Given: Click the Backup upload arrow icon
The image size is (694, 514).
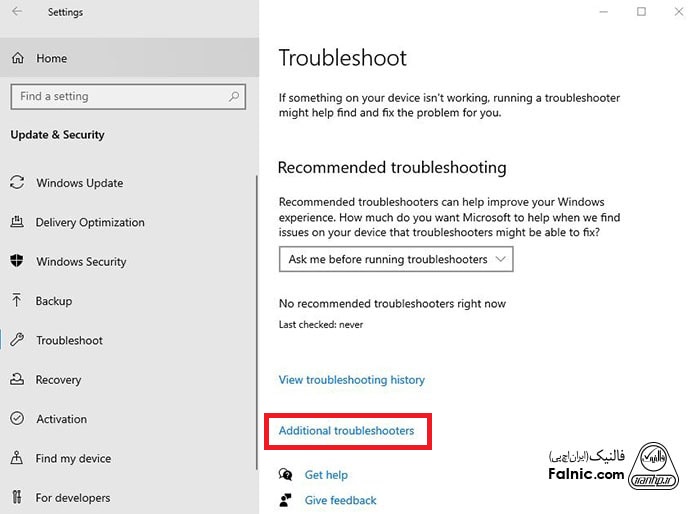Looking at the screenshot, I should tap(17, 300).
